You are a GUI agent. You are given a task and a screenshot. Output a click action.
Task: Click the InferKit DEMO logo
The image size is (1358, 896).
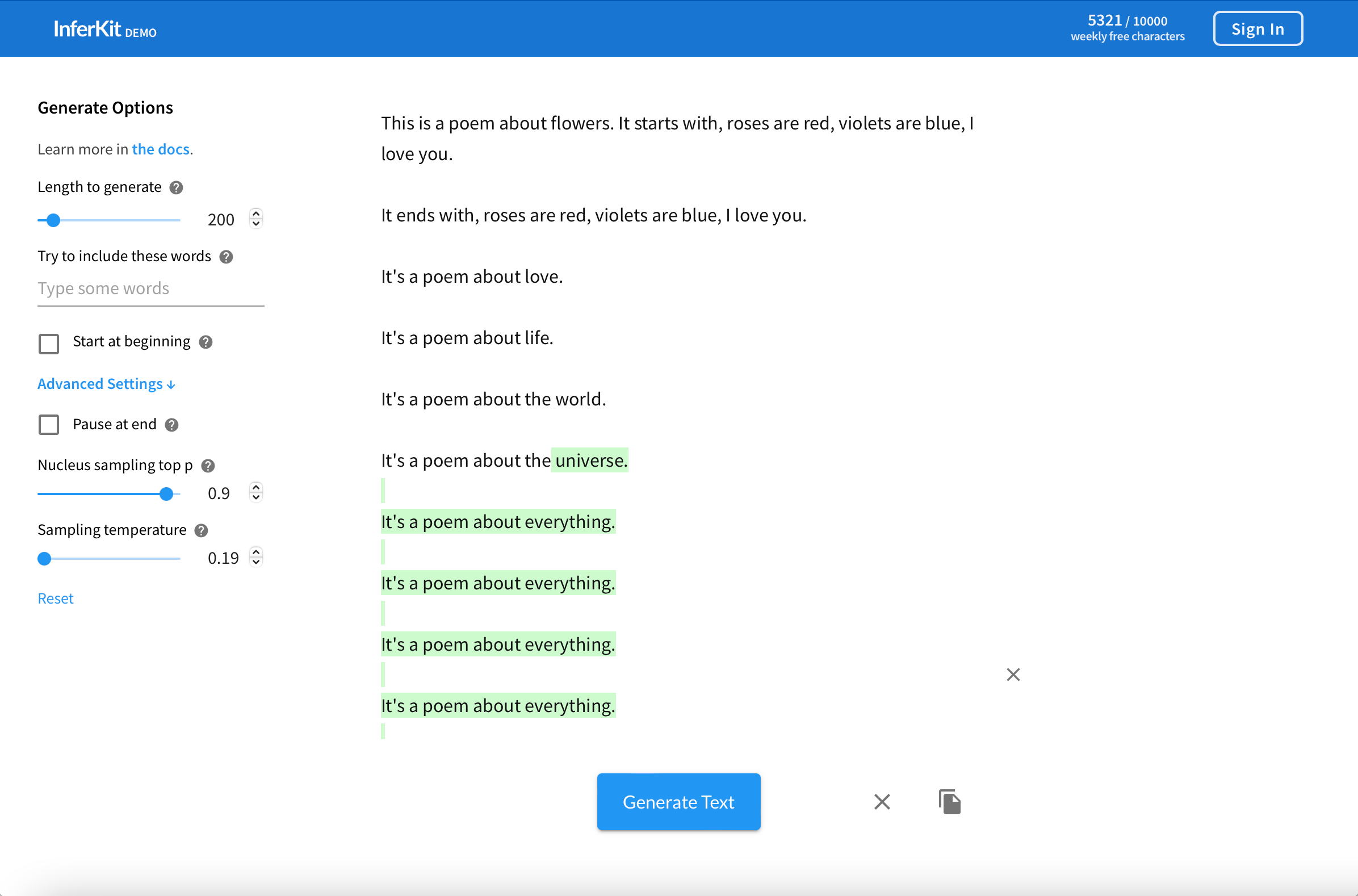click(105, 29)
